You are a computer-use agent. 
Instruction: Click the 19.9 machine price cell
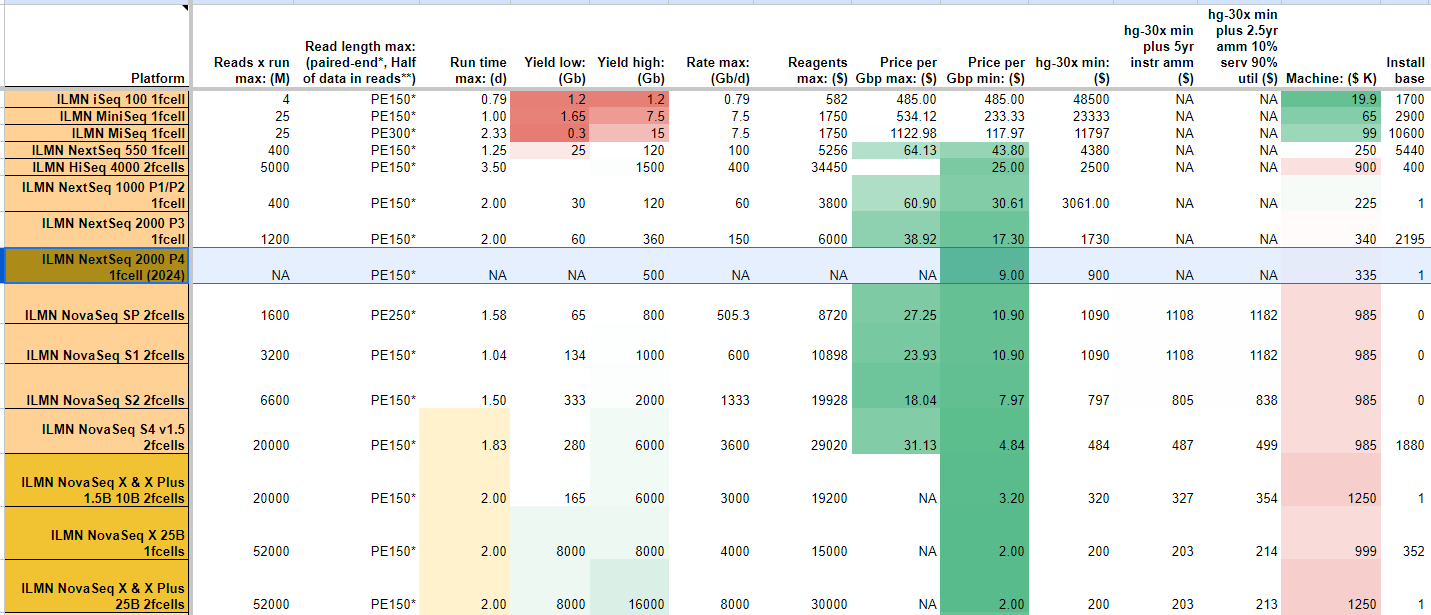pyautogui.click(x=1330, y=99)
